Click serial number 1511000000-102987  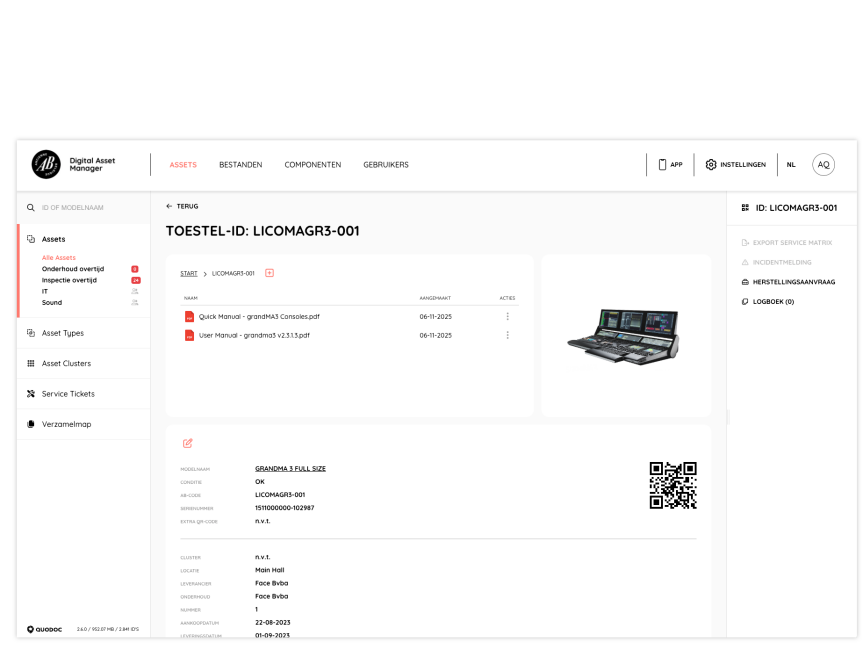click(x=285, y=508)
